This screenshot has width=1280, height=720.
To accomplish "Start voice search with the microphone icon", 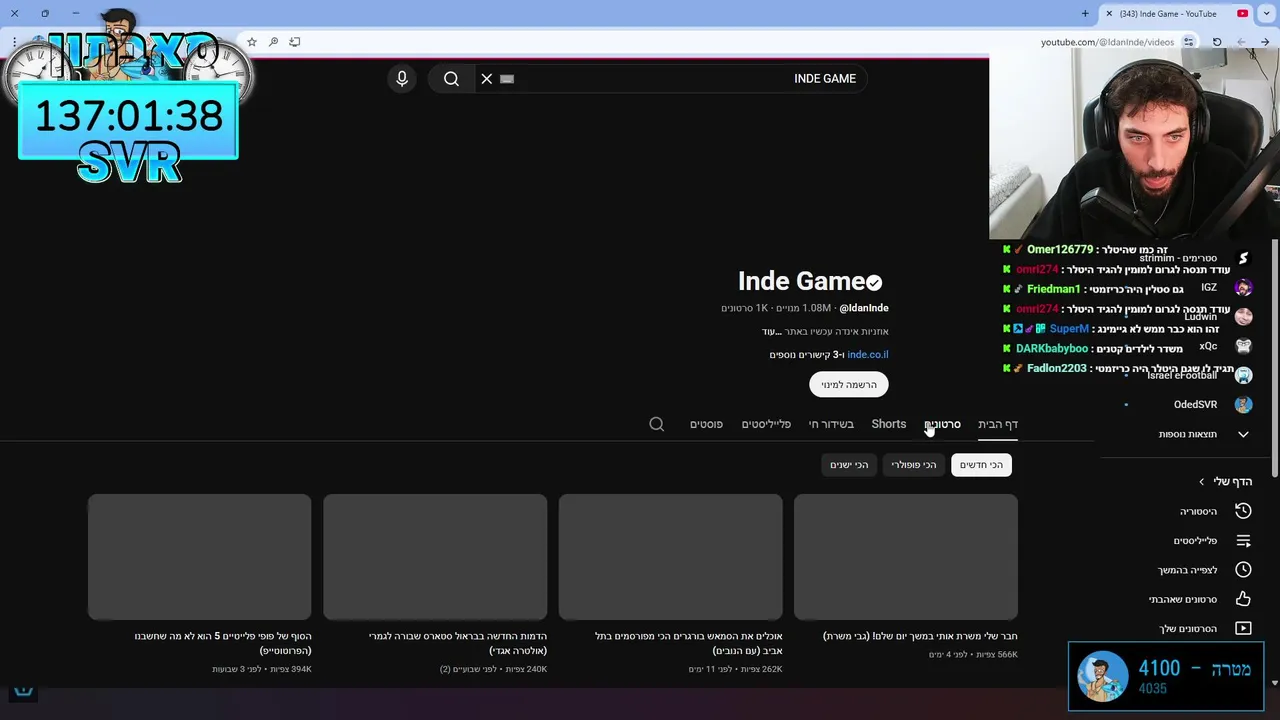I will pos(402,79).
